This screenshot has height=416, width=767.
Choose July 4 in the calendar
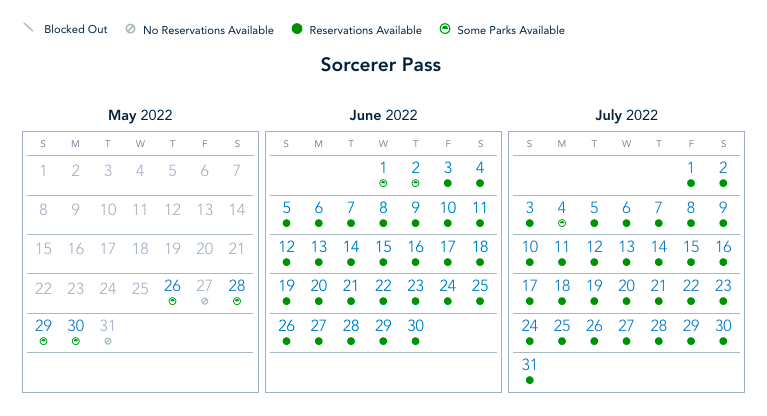point(562,208)
